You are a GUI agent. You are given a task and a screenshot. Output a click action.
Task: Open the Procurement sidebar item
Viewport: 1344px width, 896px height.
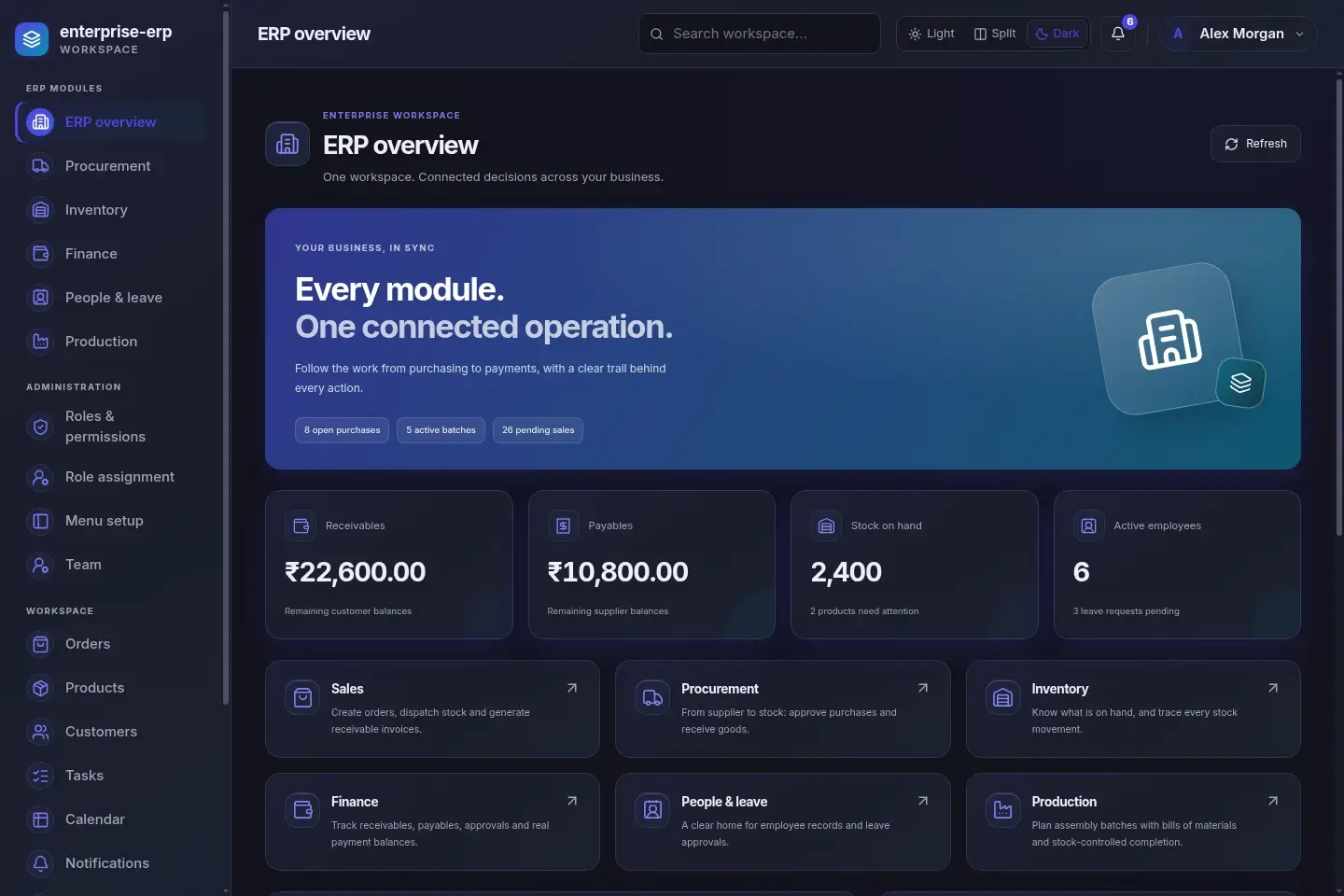pos(112,166)
